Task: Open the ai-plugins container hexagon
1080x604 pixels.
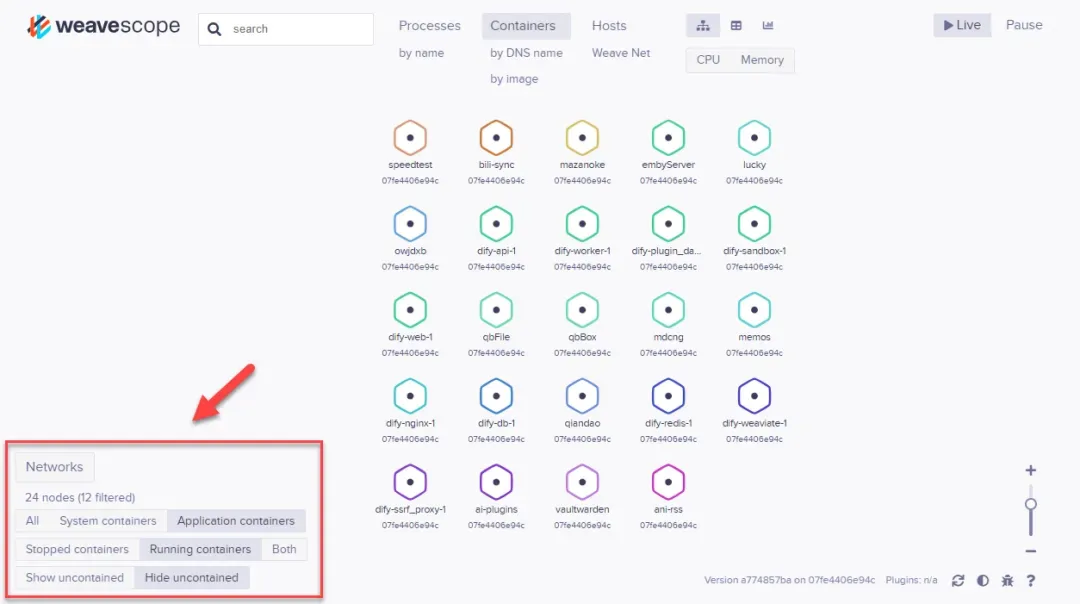Action: coord(496,482)
